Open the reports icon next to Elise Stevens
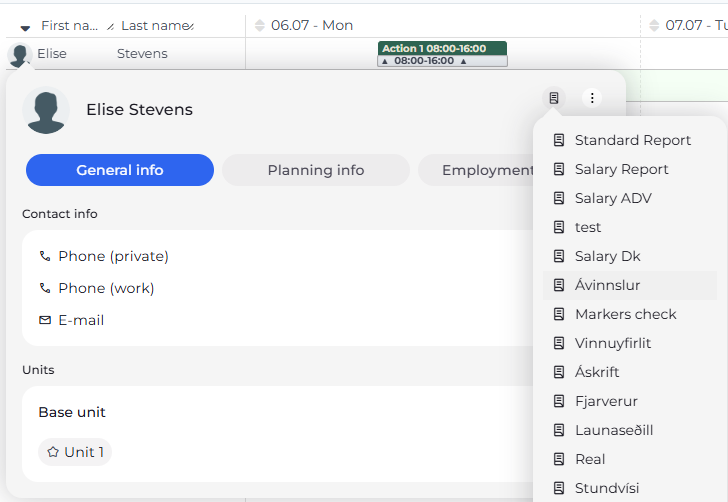 (554, 98)
